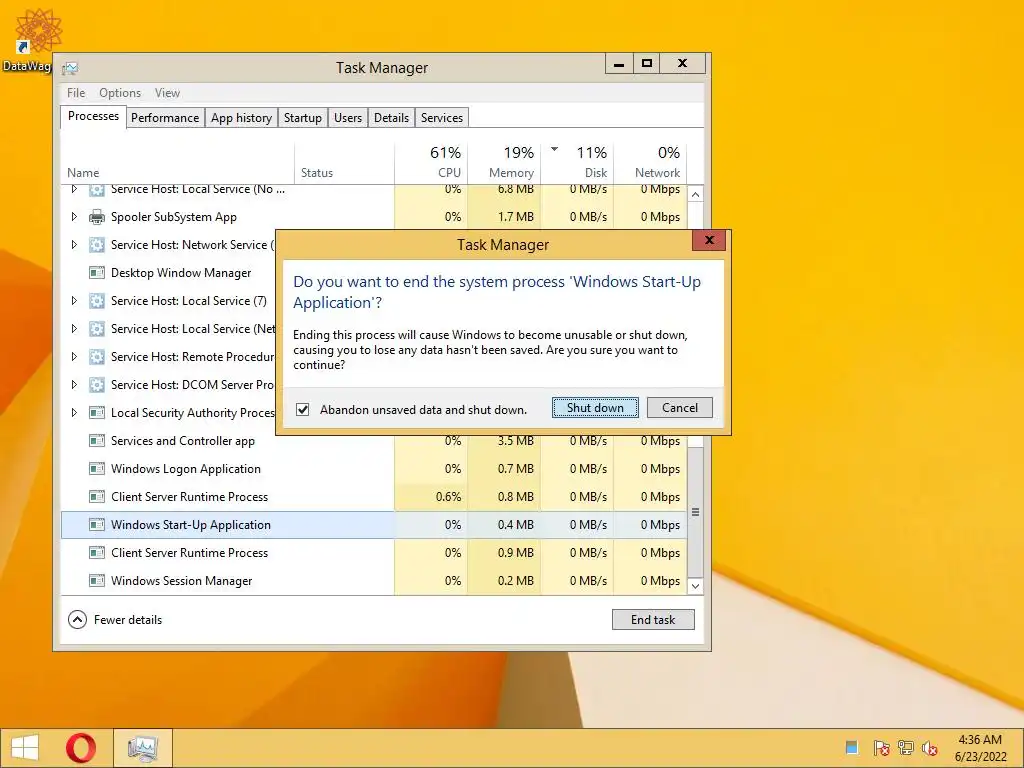The width and height of the screenshot is (1024, 768).
Task: Select Client Server Runtime Process 0.9 MB row
Action: 374,553
